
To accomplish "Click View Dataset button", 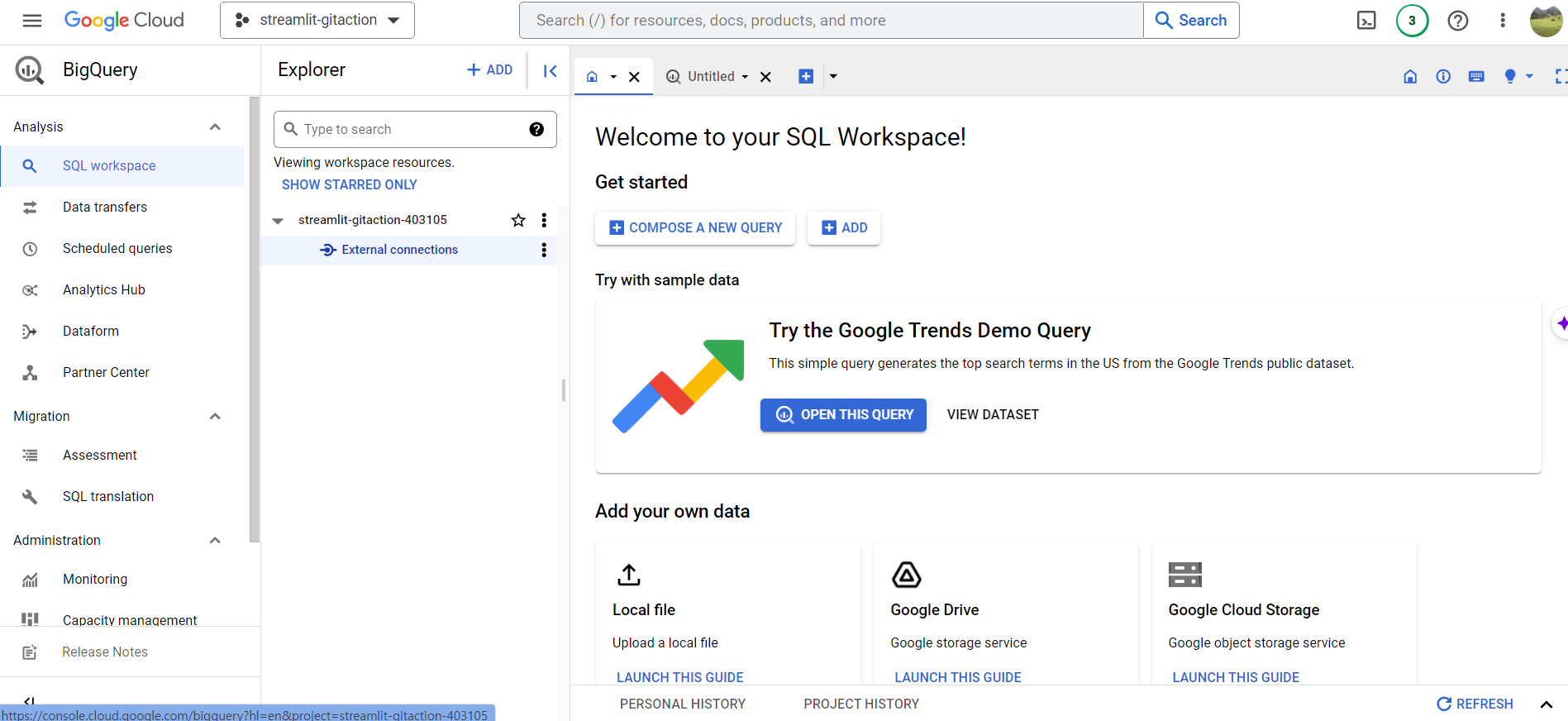I will tap(993, 415).
